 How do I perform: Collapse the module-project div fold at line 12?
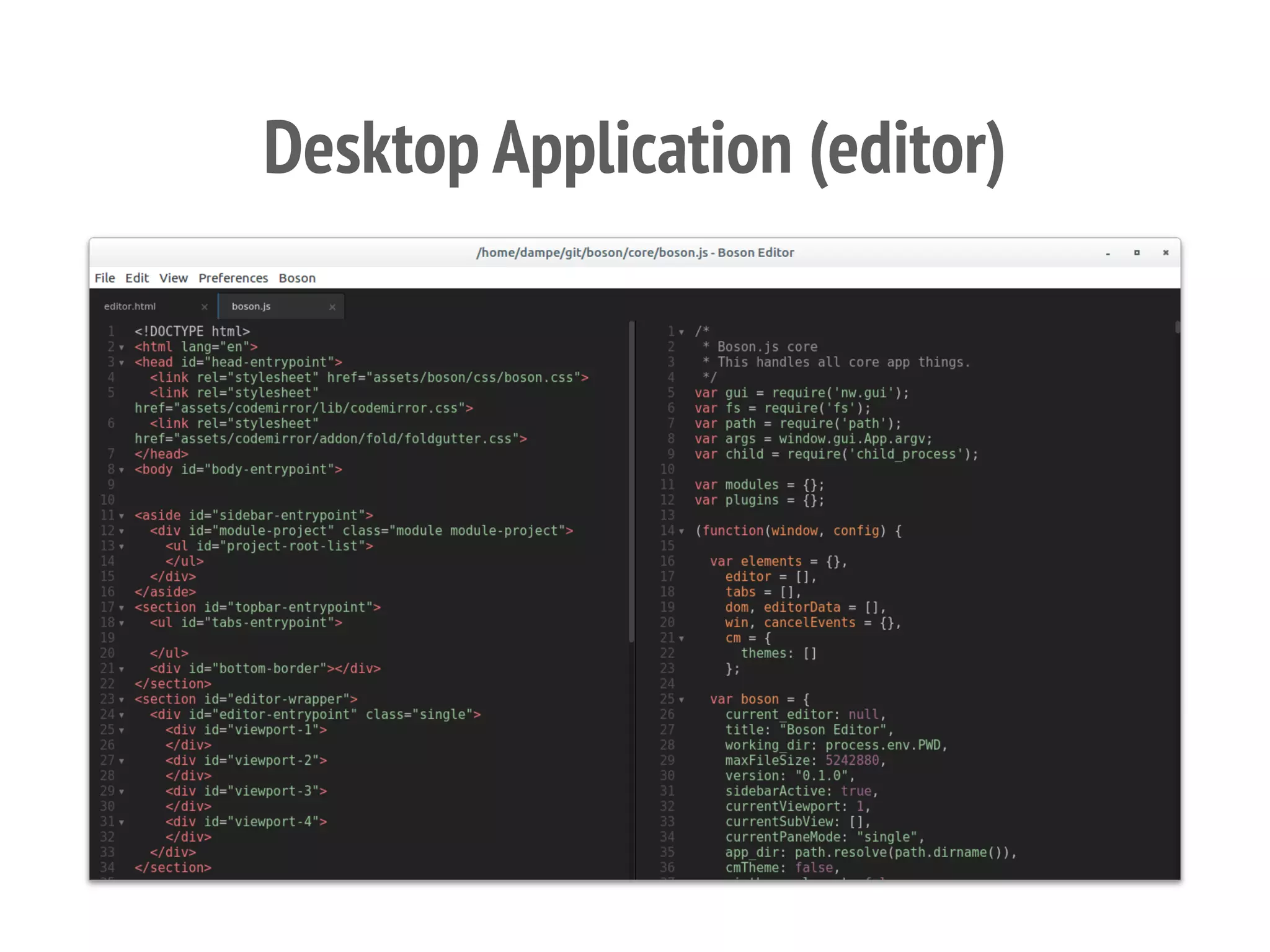(x=122, y=532)
